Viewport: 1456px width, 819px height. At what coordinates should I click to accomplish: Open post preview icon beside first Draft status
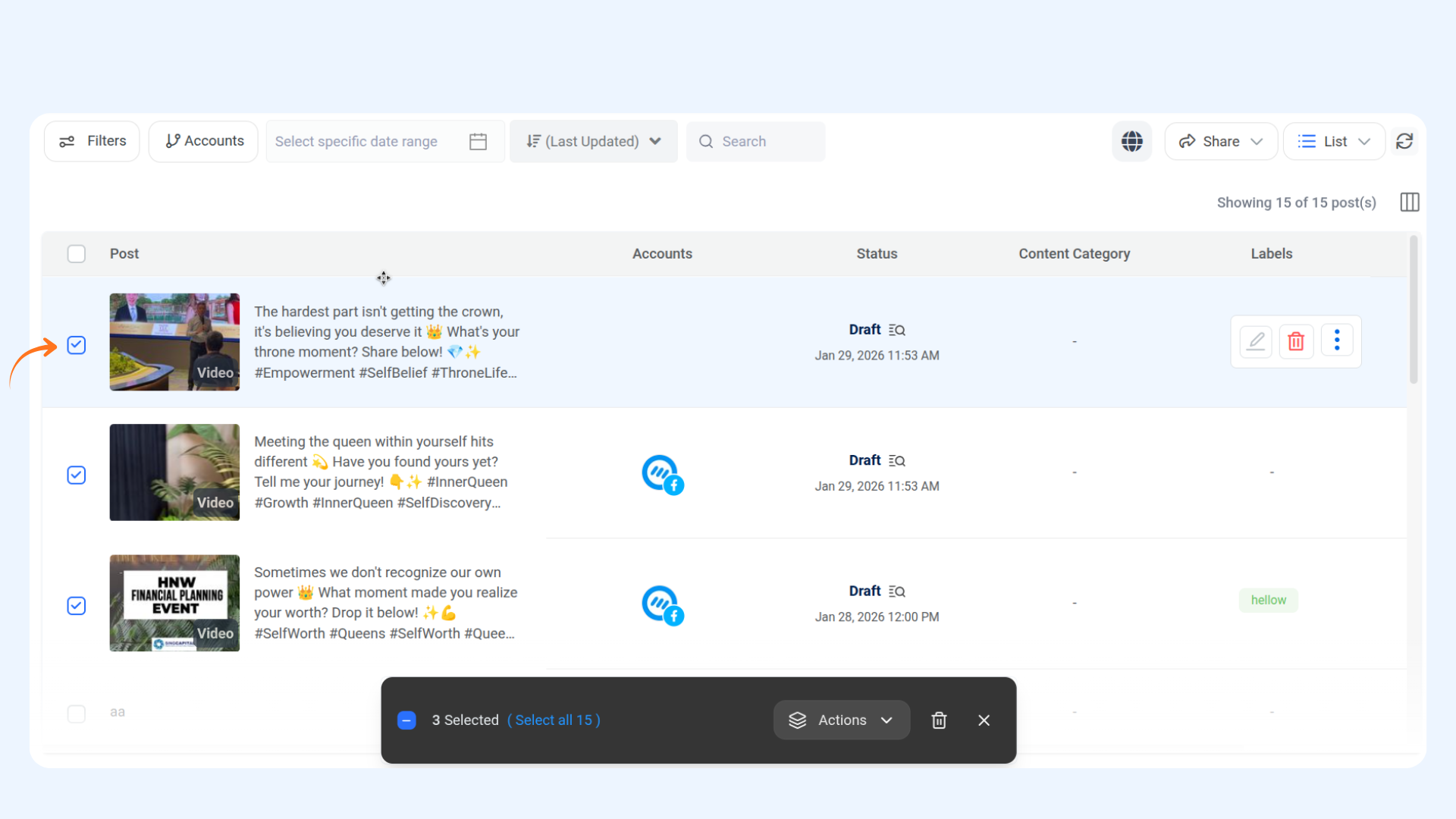[897, 330]
